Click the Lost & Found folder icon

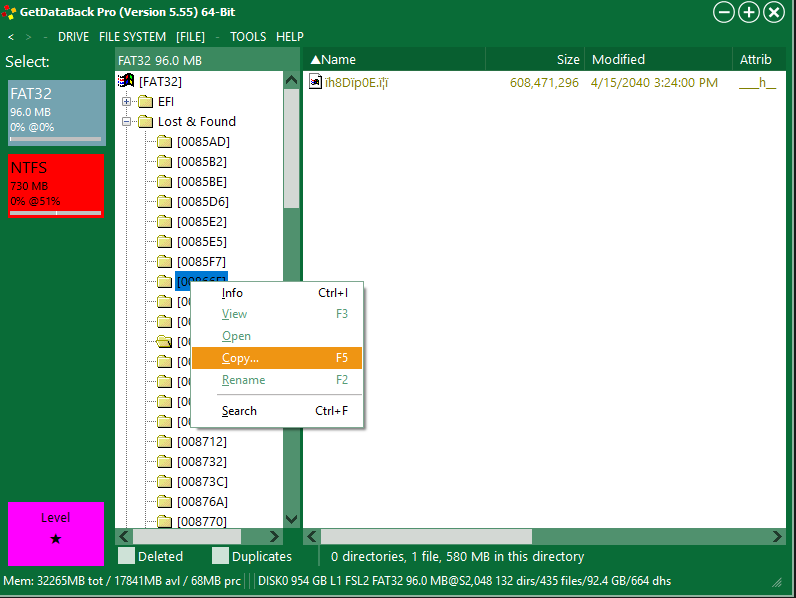pyautogui.click(x=145, y=122)
